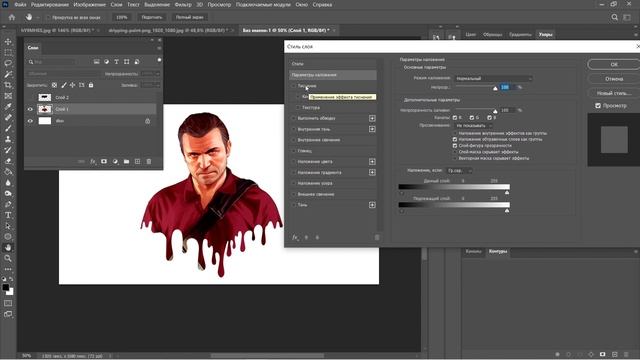Enable the Тиснение effect checkbox
Image resolution: width=640 pixels, height=360 pixels.
tap(293, 86)
